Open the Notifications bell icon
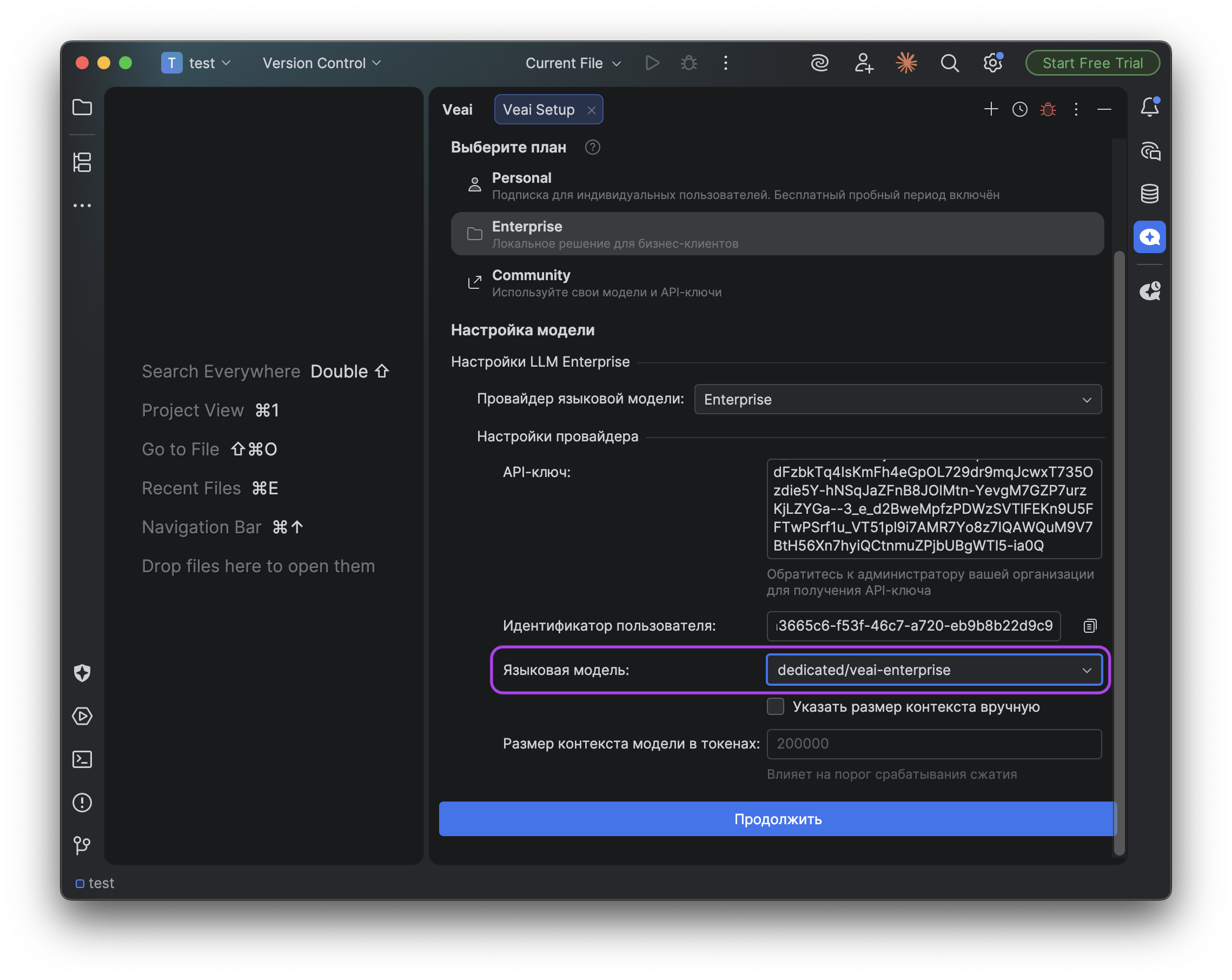Image resolution: width=1232 pixels, height=980 pixels. click(1150, 107)
